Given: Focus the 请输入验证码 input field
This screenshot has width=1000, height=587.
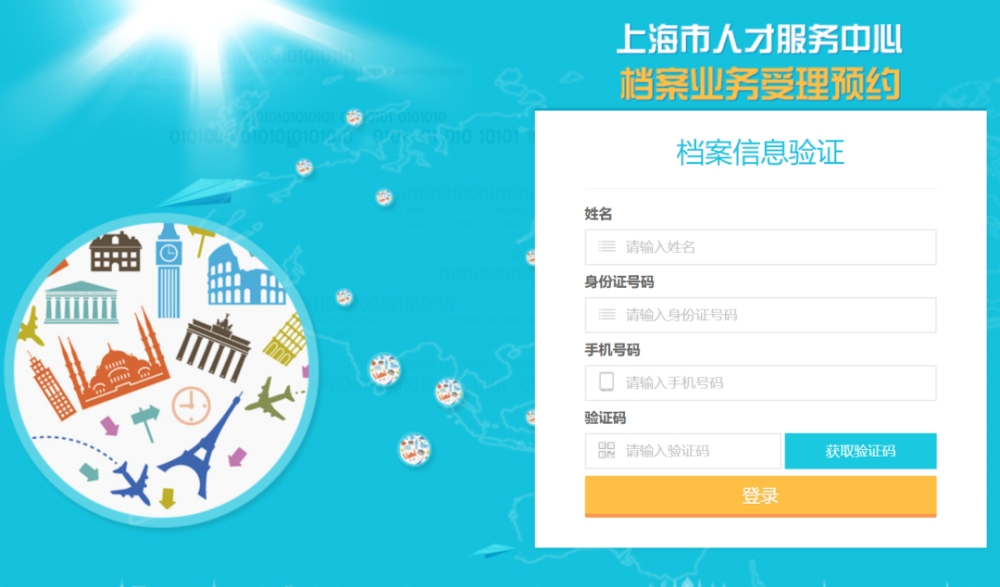Looking at the screenshot, I should (682, 451).
